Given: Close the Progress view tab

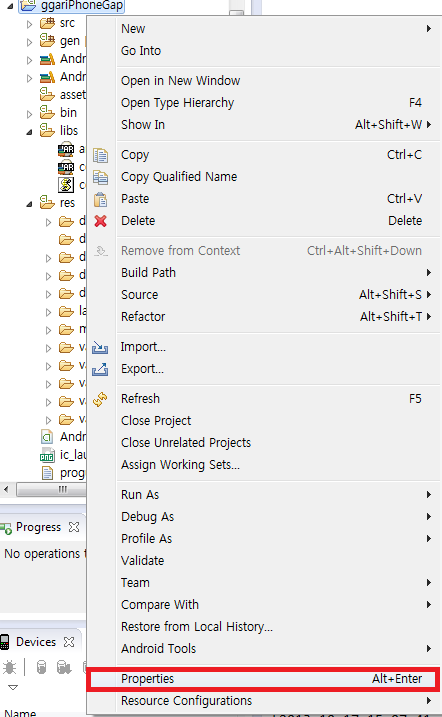Looking at the screenshot, I should [74, 527].
